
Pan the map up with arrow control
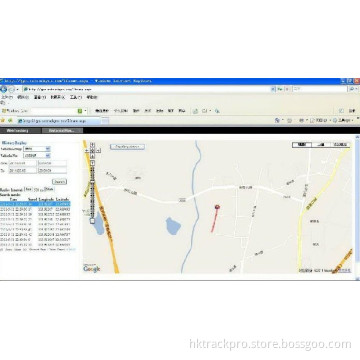[x=92, y=145]
